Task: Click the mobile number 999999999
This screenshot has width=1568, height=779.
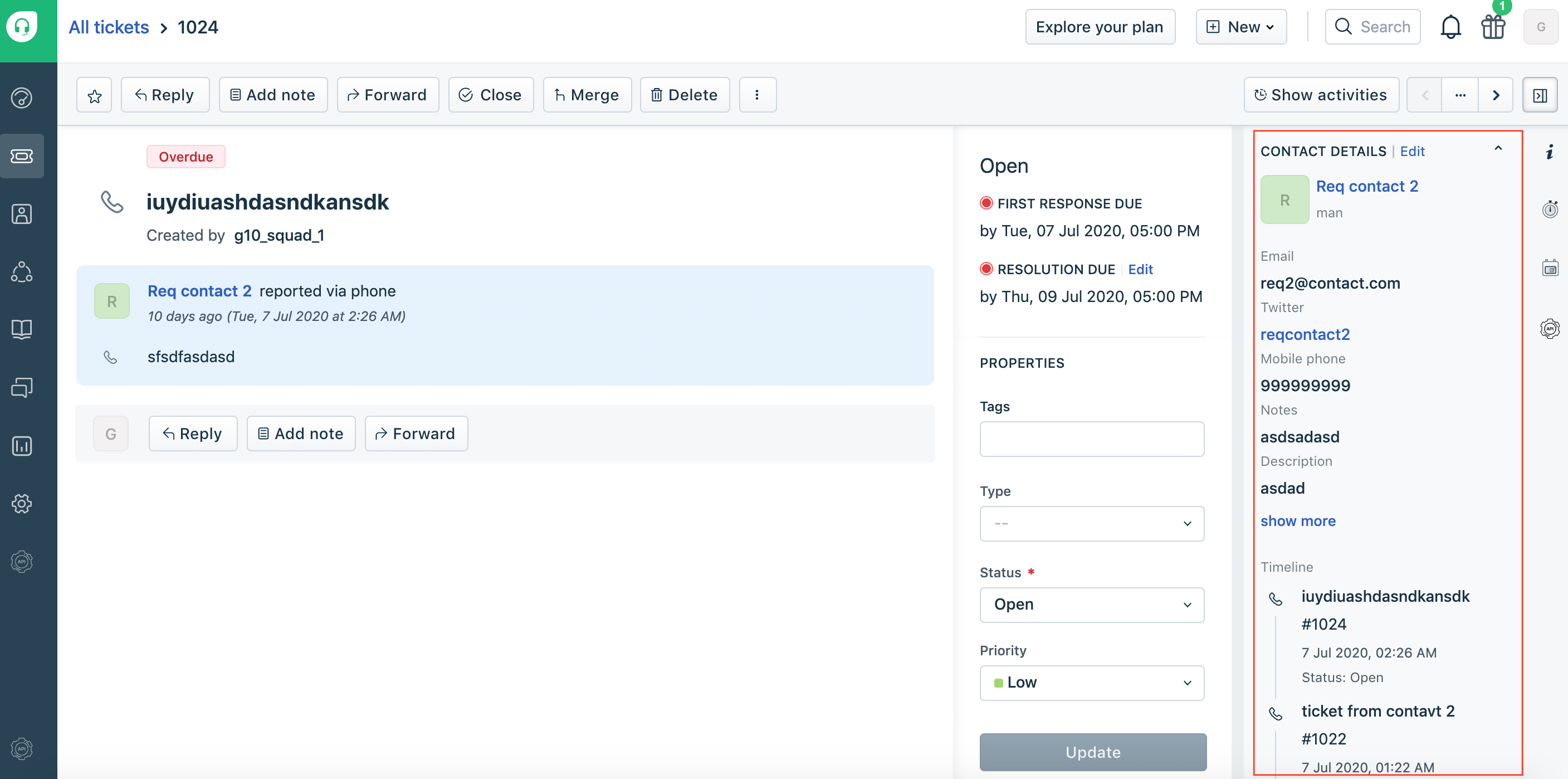Action: click(1305, 386)
